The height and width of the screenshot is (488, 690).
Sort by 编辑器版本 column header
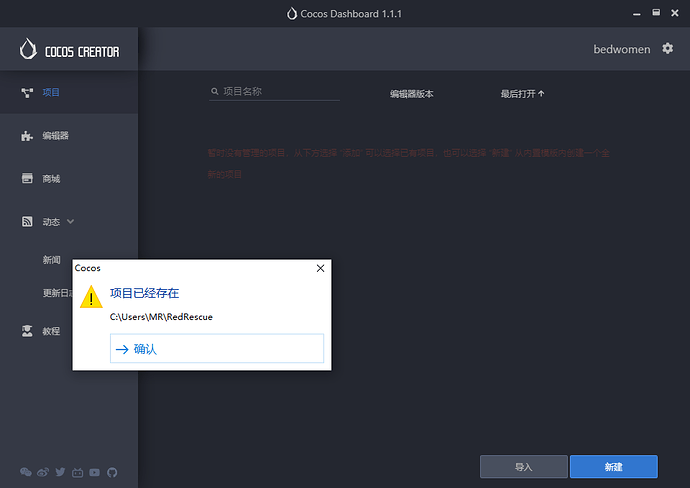pyautogui.click(x=411, y=94)
